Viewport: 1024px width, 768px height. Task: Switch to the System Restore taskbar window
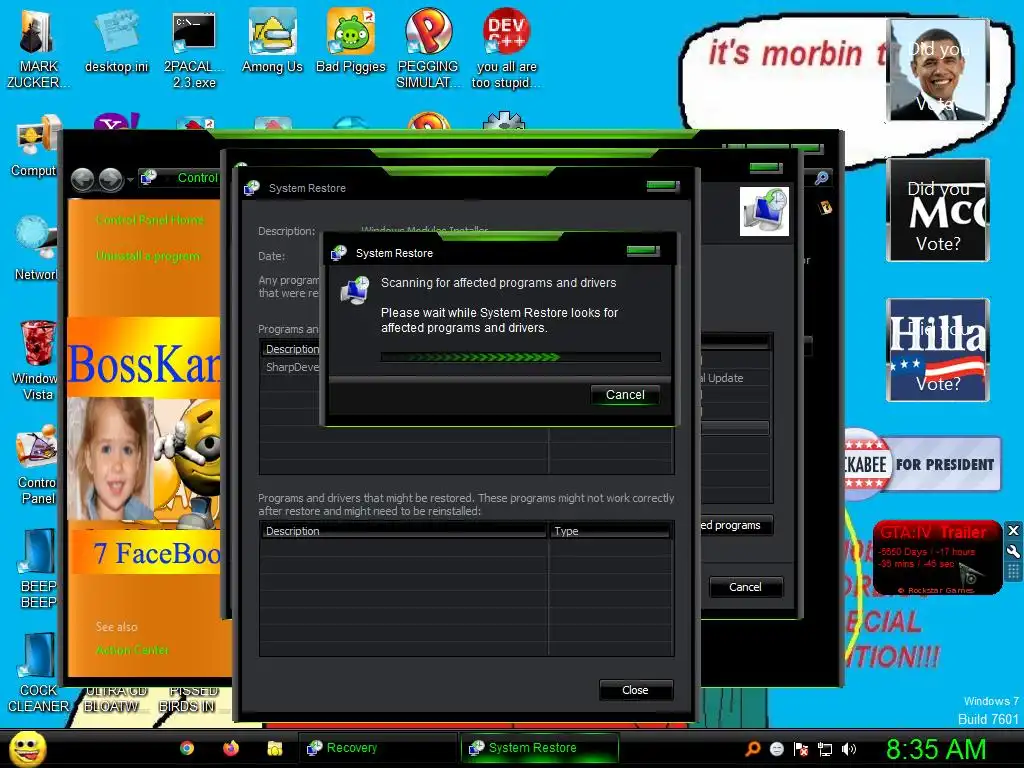(x=539, y=748)
